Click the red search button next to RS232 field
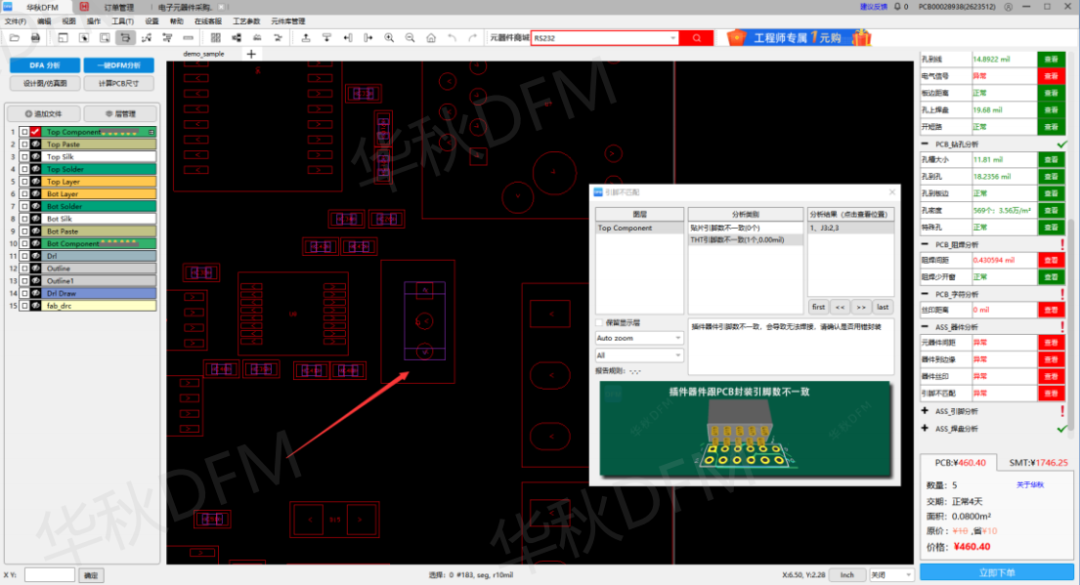Screen dimensions: 1080x585 (696, 38)
